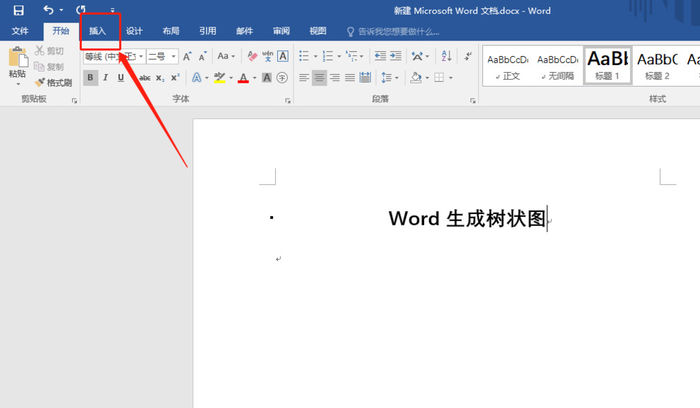Toggle Bold formatting

pos(90,78)
